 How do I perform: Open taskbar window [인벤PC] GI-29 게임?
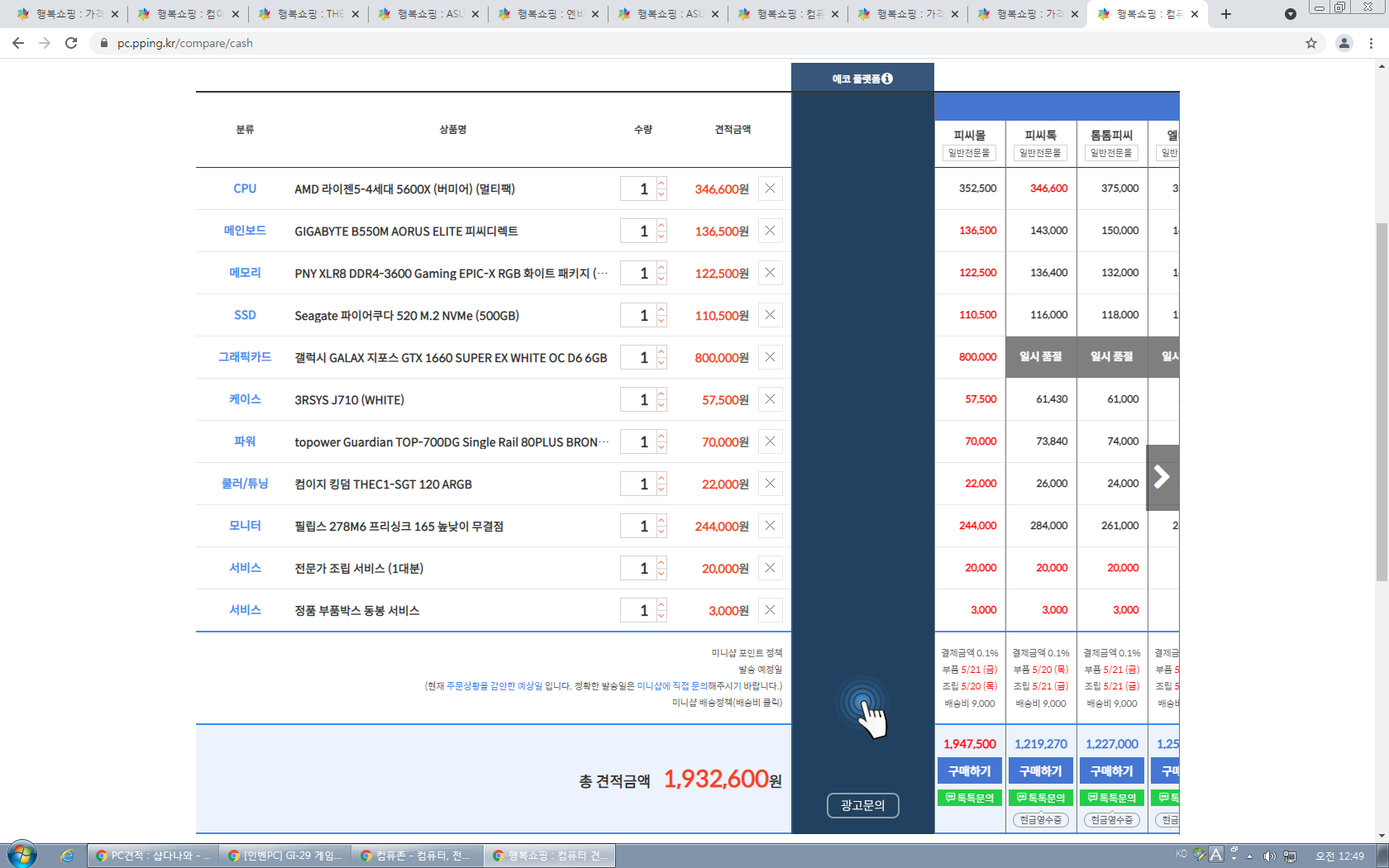click(x=285, y=856)
